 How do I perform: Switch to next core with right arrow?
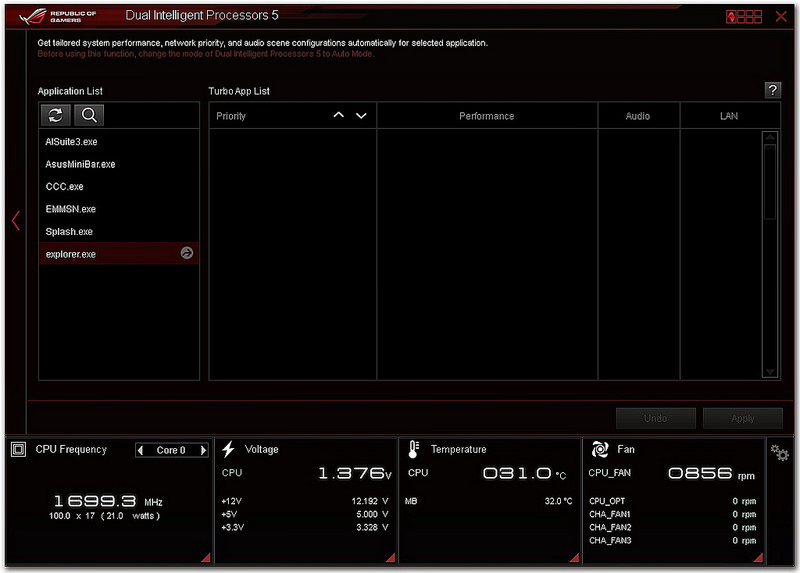tap(203, 450)
